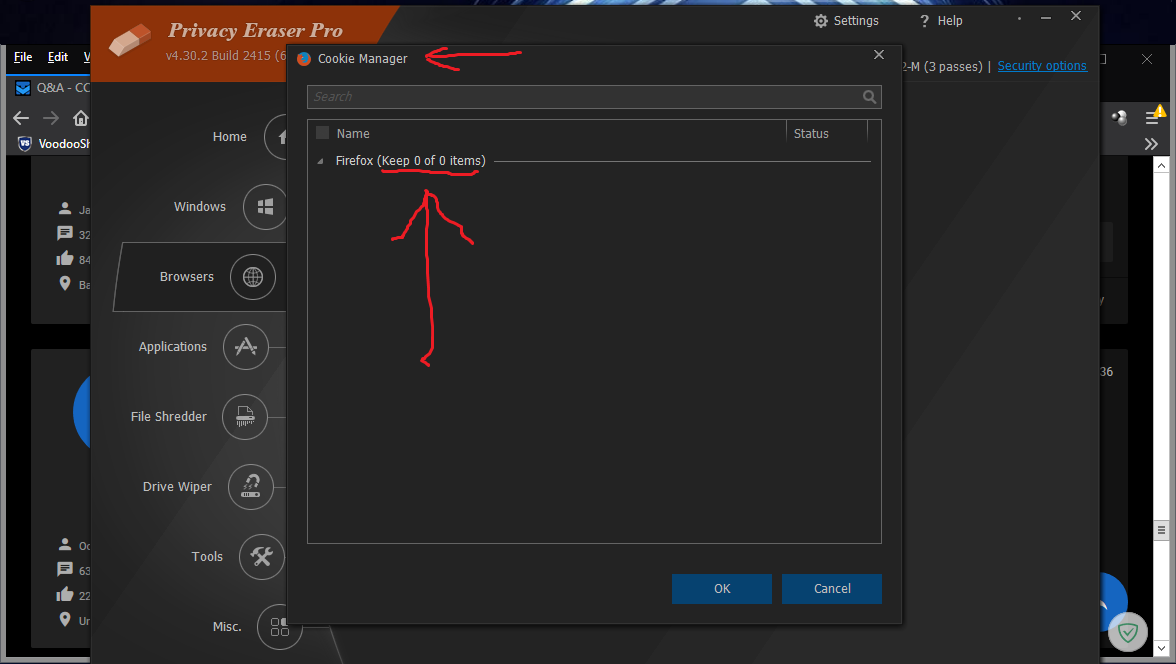Click the Help question mark icon
Screen dimensions: 1176x664
[x=924, y=21]
